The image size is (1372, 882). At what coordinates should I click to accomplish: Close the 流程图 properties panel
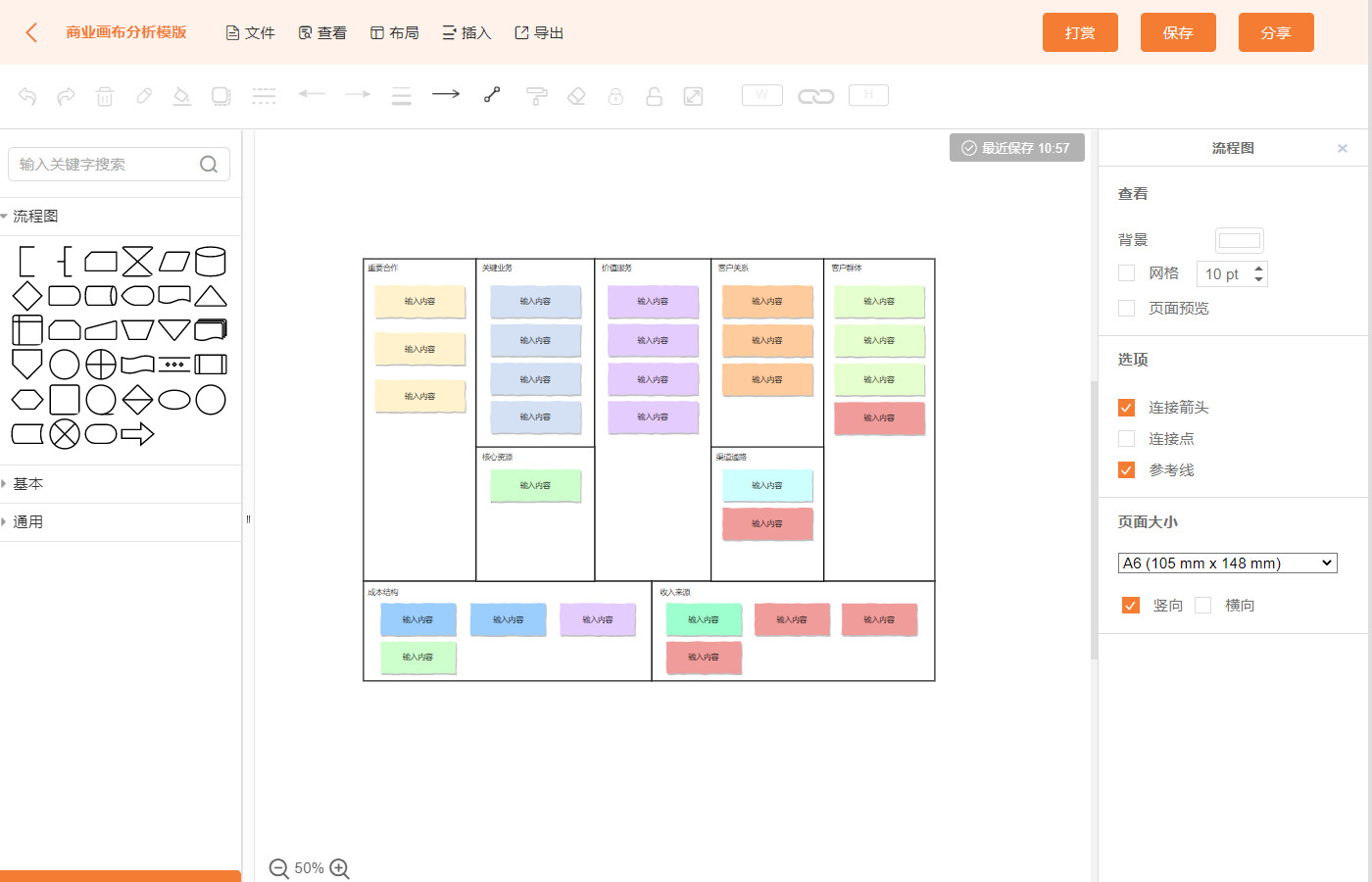[1343, 148]
